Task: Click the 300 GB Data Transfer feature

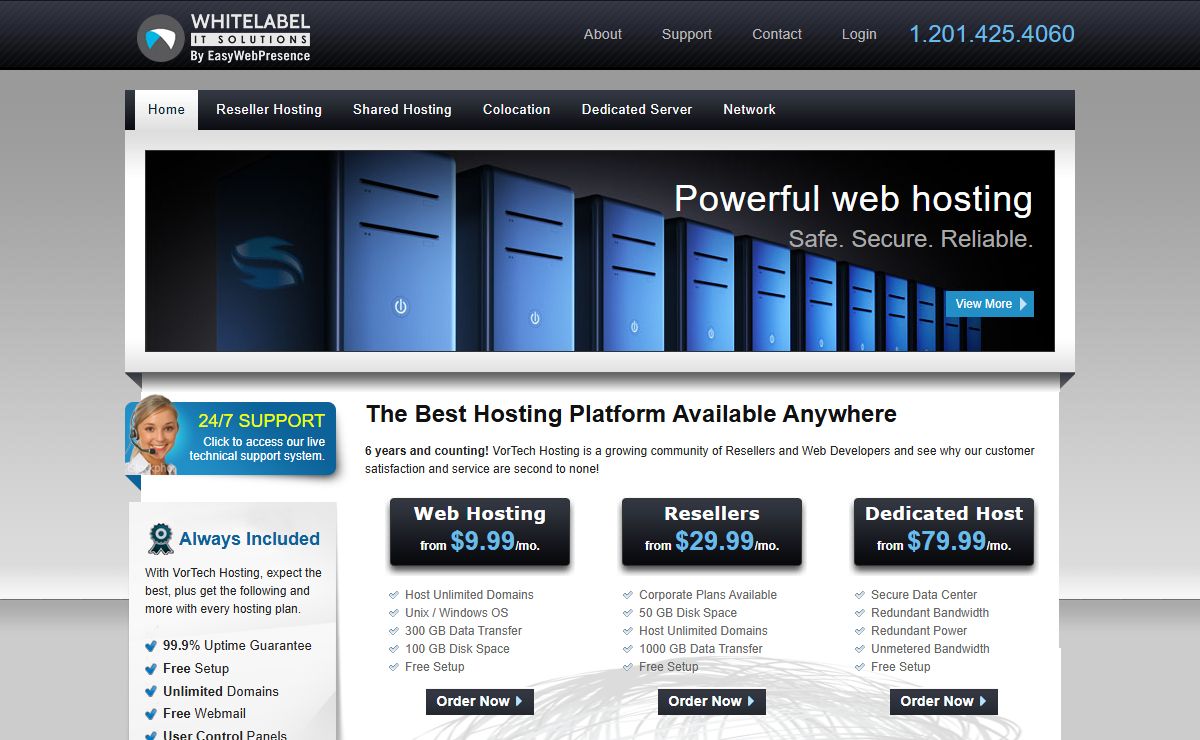Action: [x=463, y=631]
